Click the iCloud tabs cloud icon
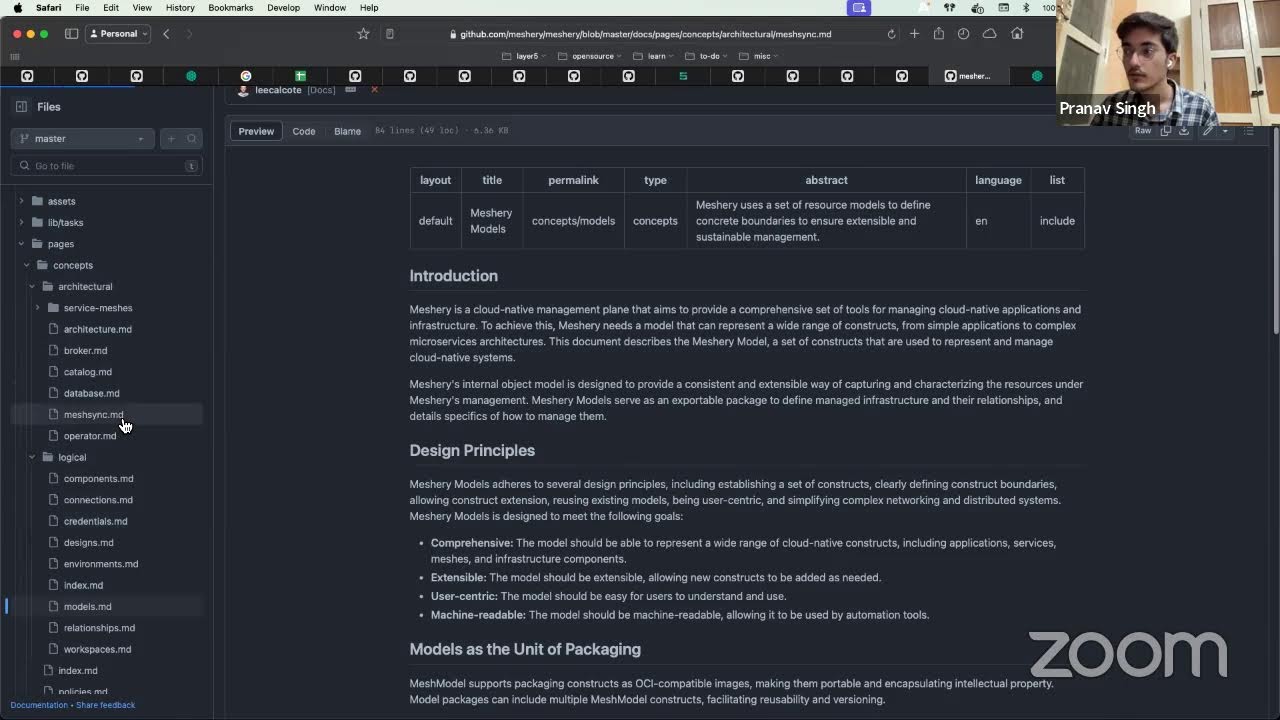Screen dimensions: 1280x720 click(x=989, y=34)
